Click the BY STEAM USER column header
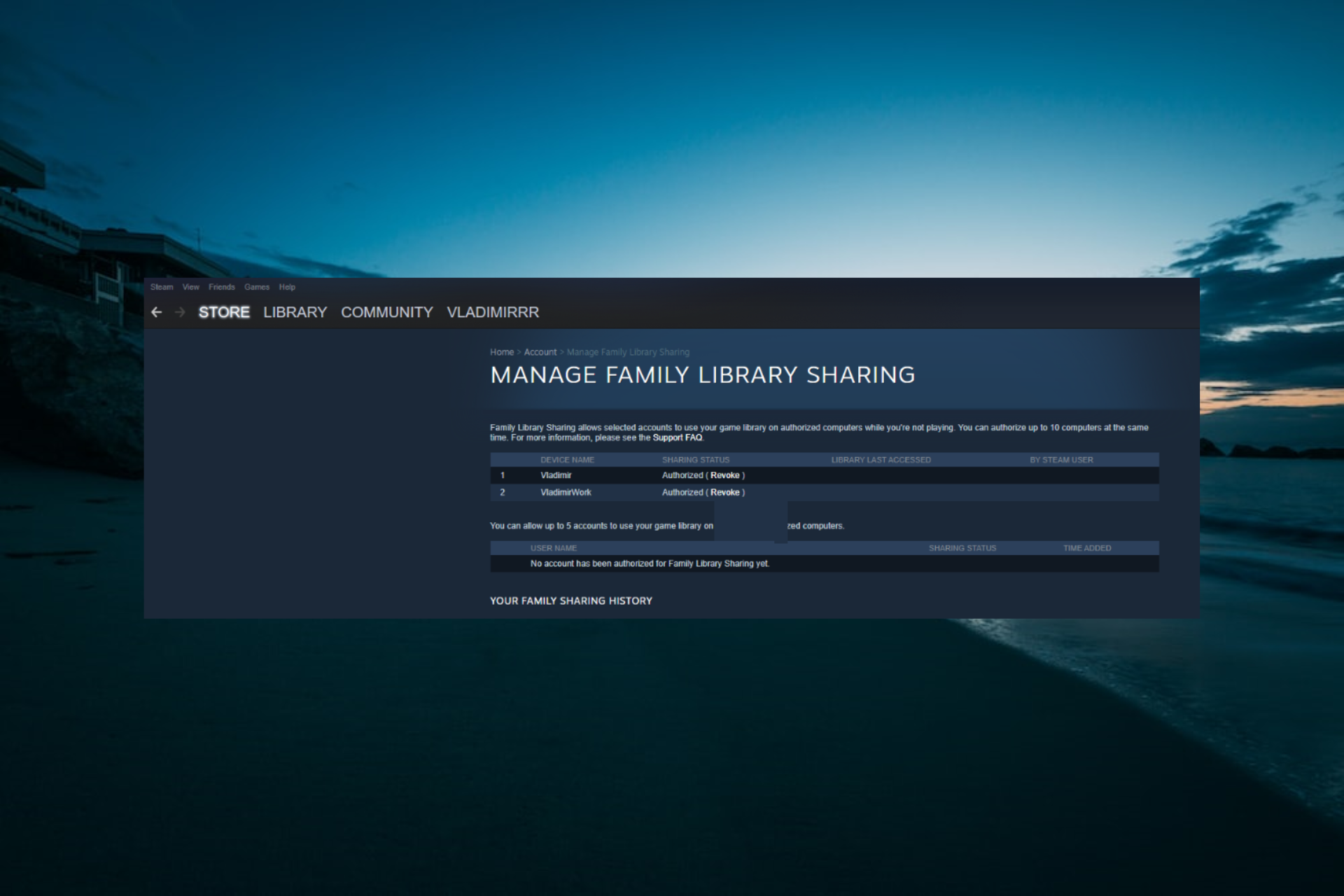 point(1061,460)
